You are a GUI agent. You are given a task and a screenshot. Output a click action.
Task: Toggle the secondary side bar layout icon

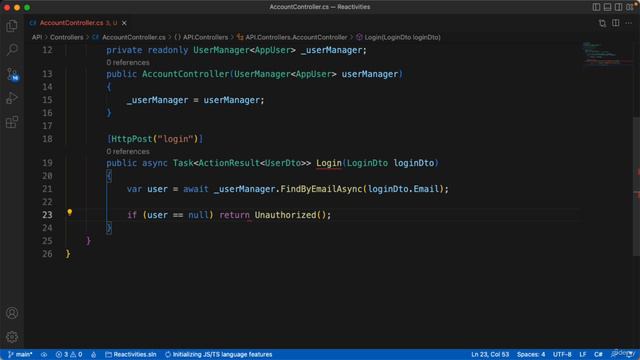click(618, 7)
